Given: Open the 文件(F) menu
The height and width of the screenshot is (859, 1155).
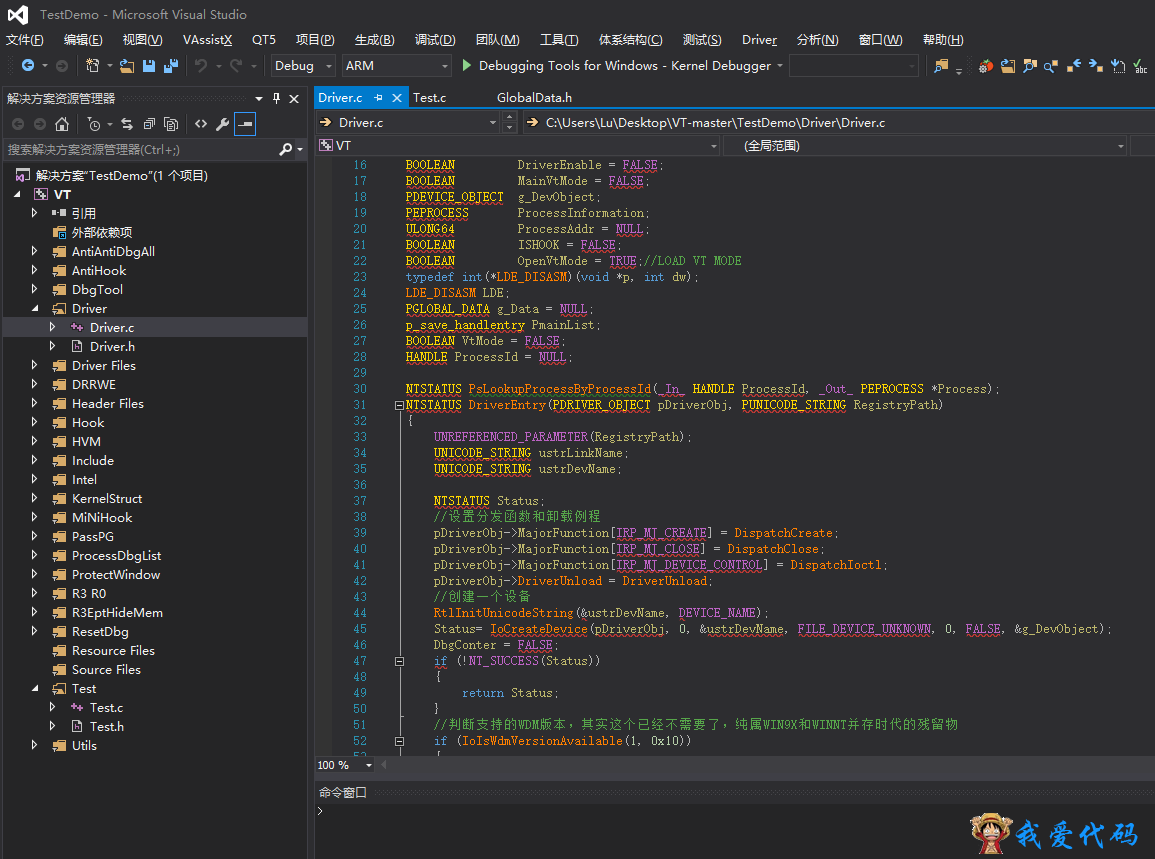Looking at the screenshot, I should pyautogui.click(x=24, y=40).
